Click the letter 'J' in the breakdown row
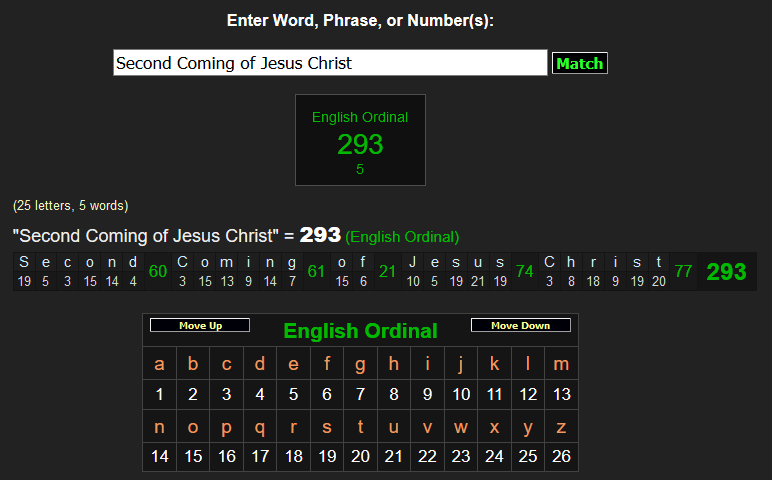 point(413,262)
